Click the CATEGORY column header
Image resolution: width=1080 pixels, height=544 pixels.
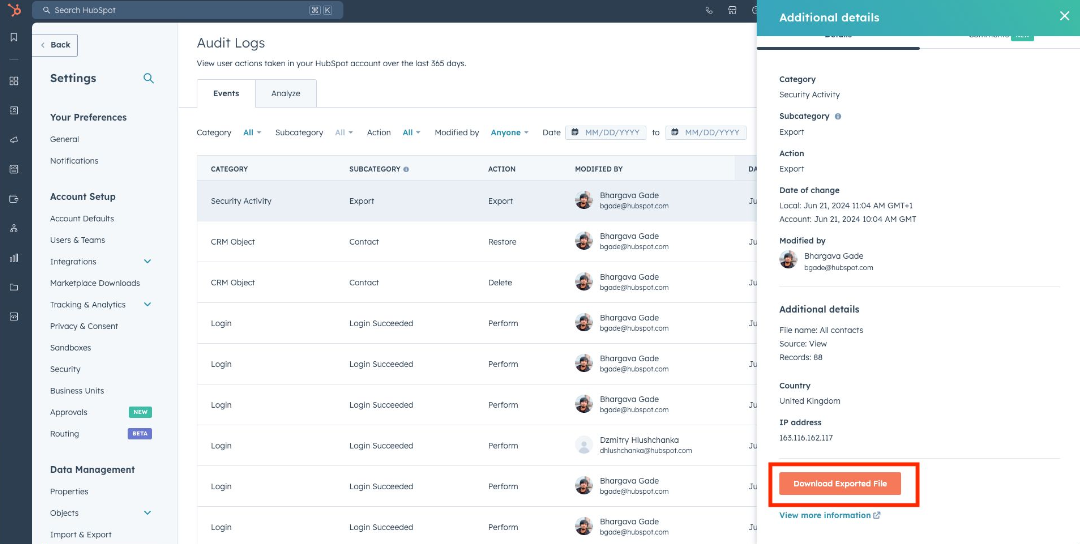point(229,169)
